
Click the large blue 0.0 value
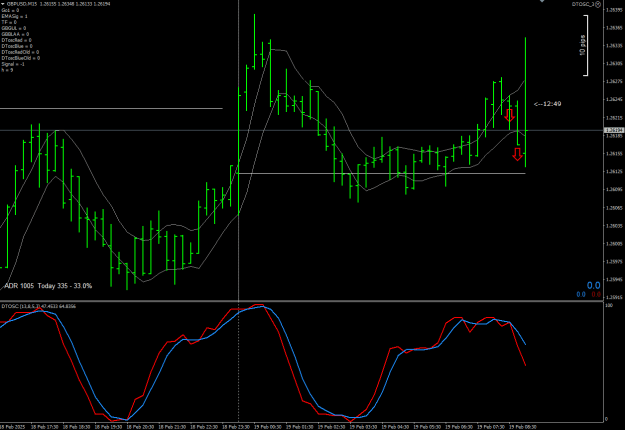pyautogui.click(x=593, y=285)
